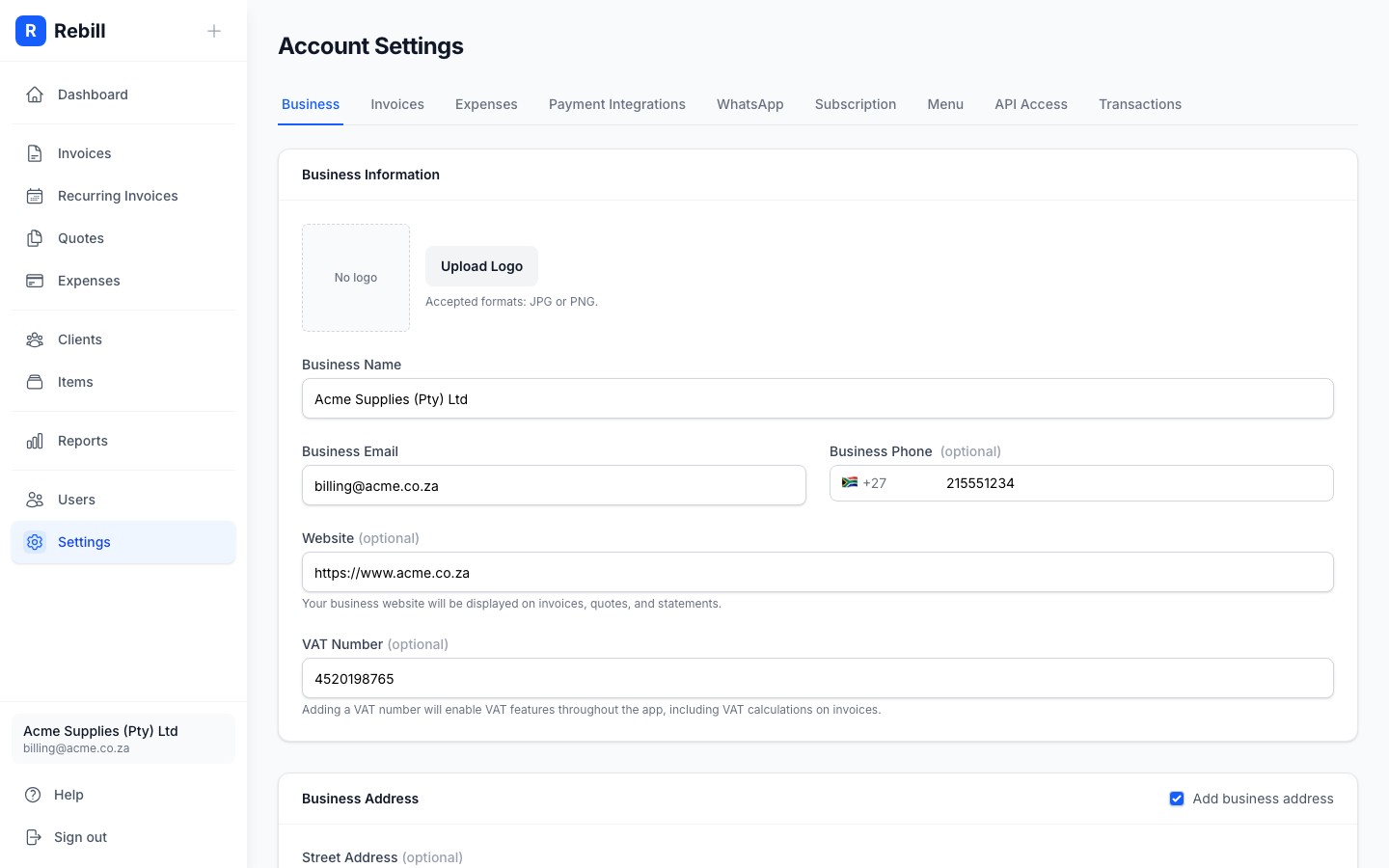Click the Rebill logo icon

[31, 31]
